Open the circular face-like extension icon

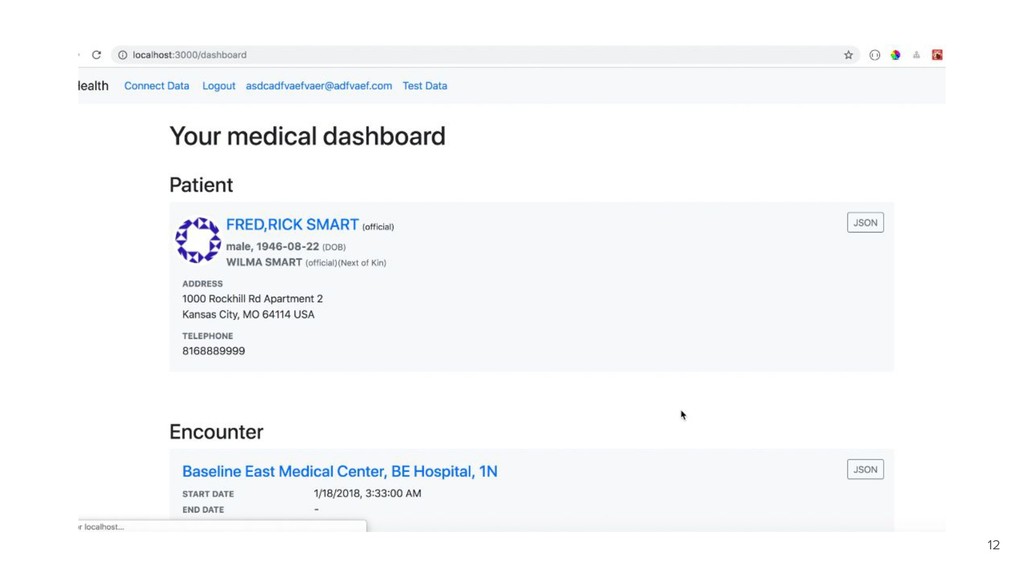click(874, 55)
